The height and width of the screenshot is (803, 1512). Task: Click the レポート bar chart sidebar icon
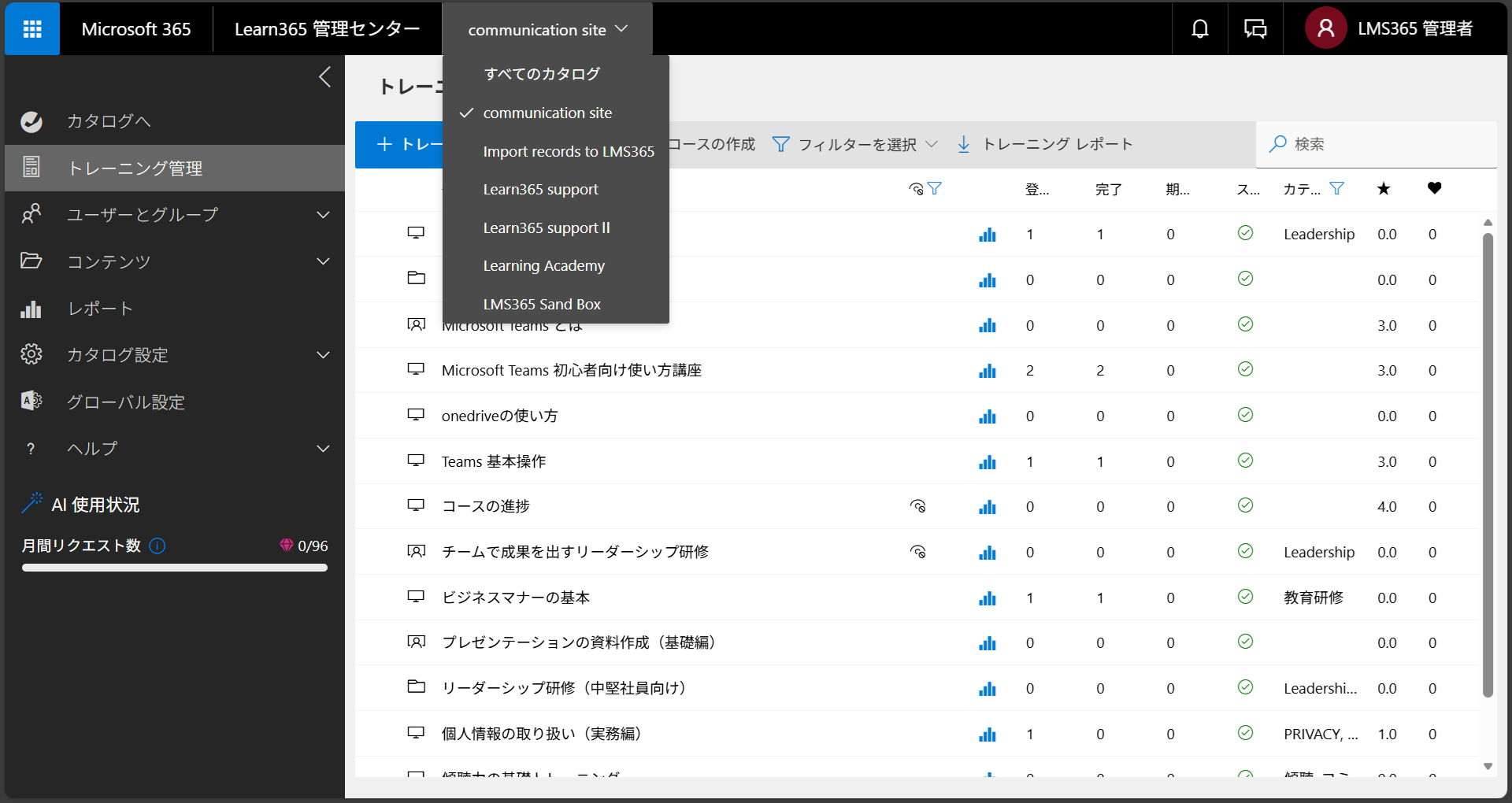pos(31,309)
